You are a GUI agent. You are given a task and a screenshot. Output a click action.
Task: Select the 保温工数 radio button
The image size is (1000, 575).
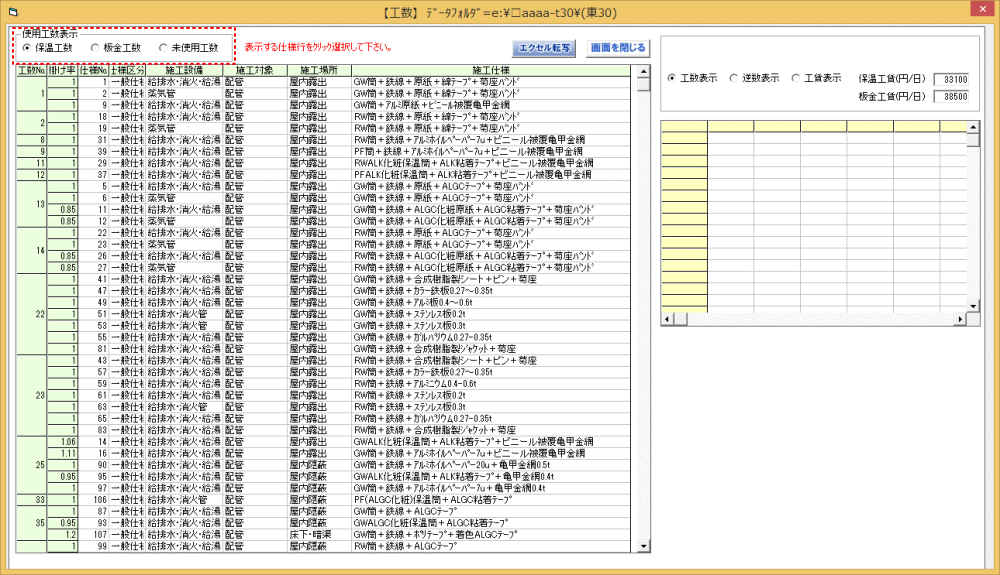pyautogui.click(x=27, y=47)
